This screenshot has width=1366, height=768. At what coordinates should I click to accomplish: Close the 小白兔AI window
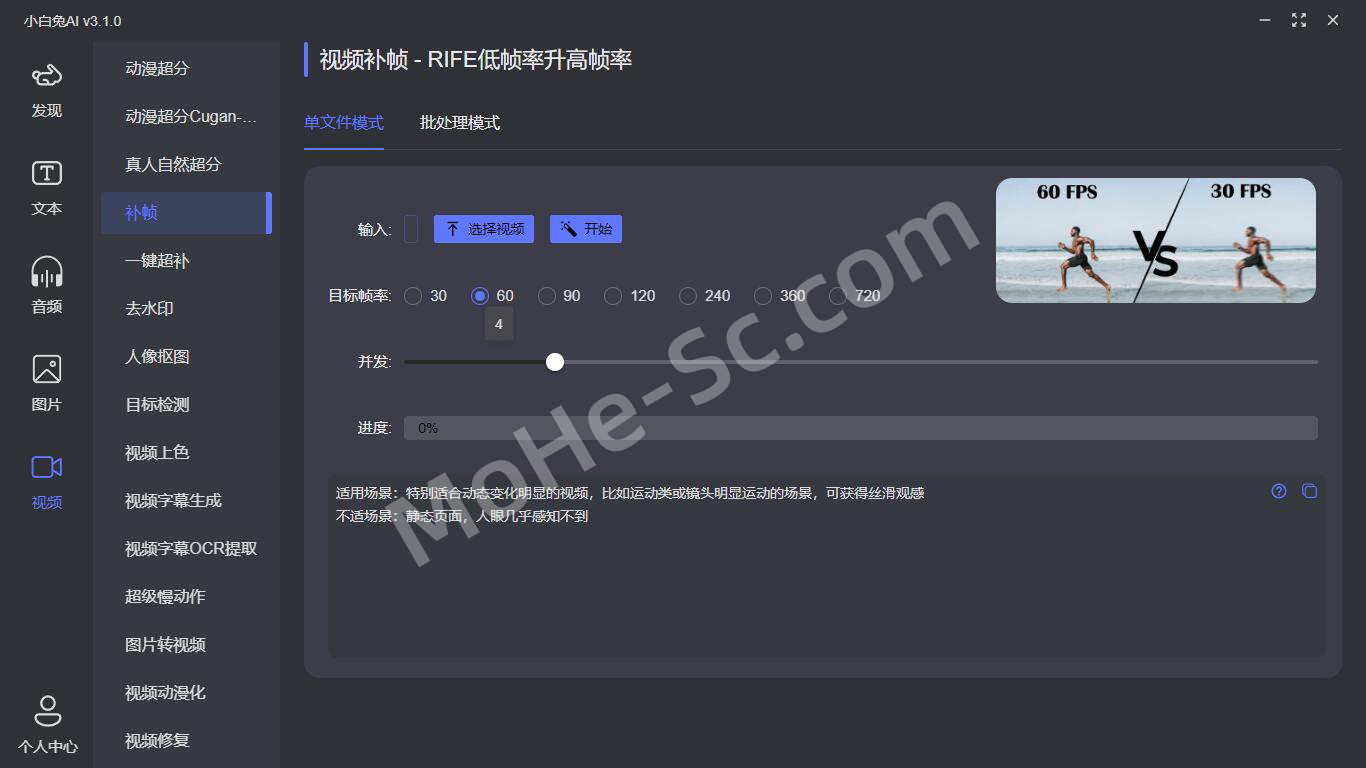[1333, 20]
